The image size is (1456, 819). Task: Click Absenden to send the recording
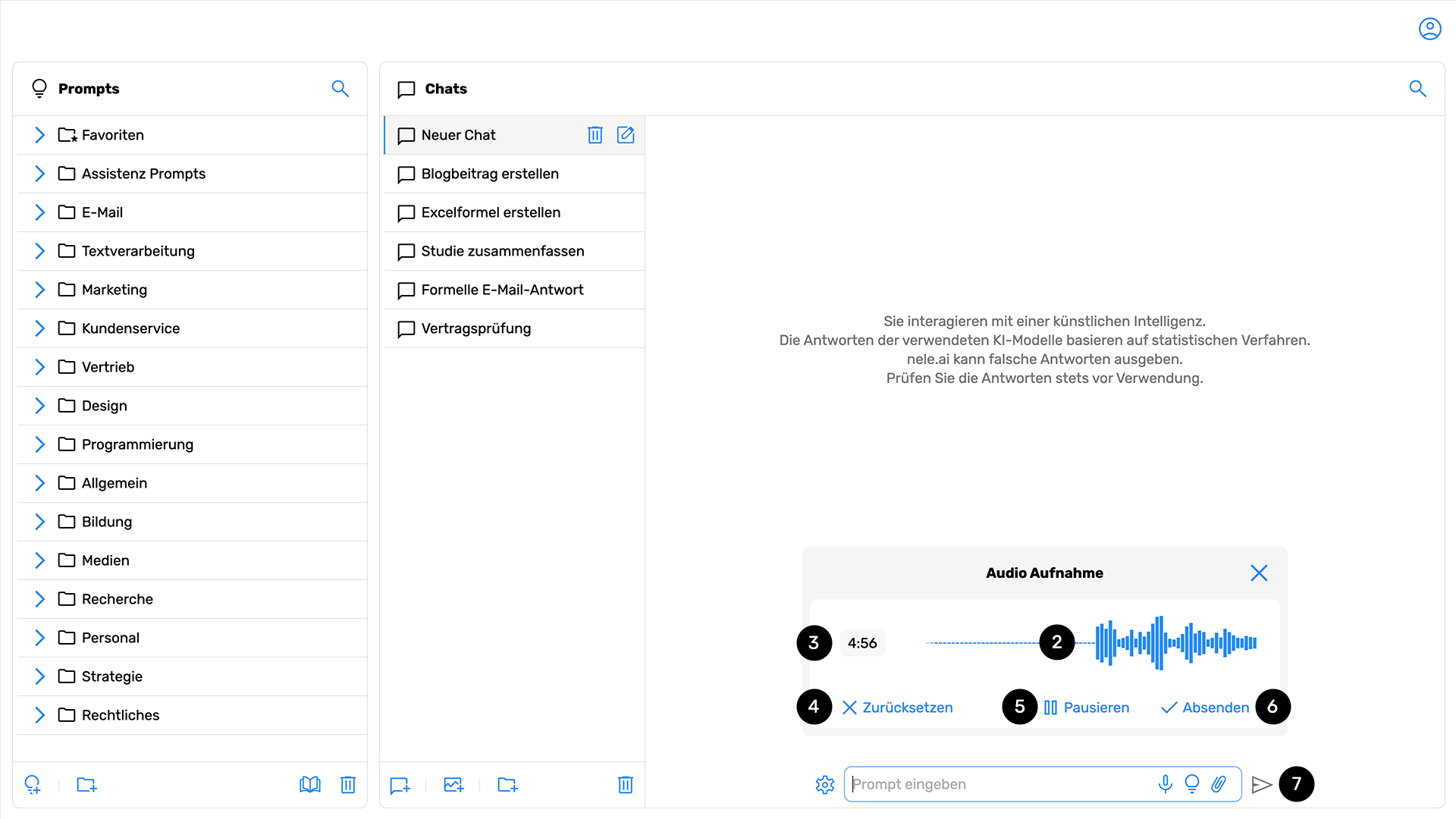pos(1205,708)
